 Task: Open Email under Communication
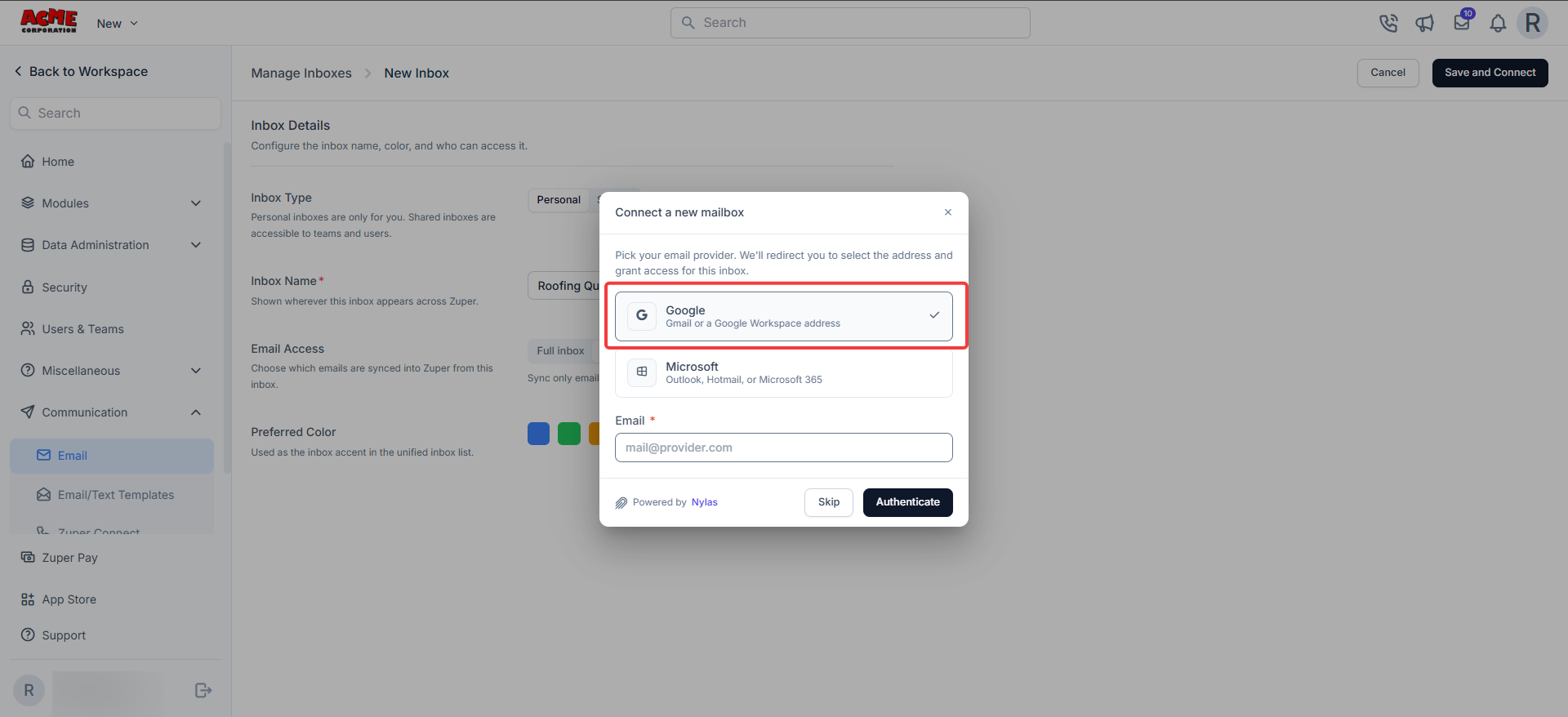(112, 456)
